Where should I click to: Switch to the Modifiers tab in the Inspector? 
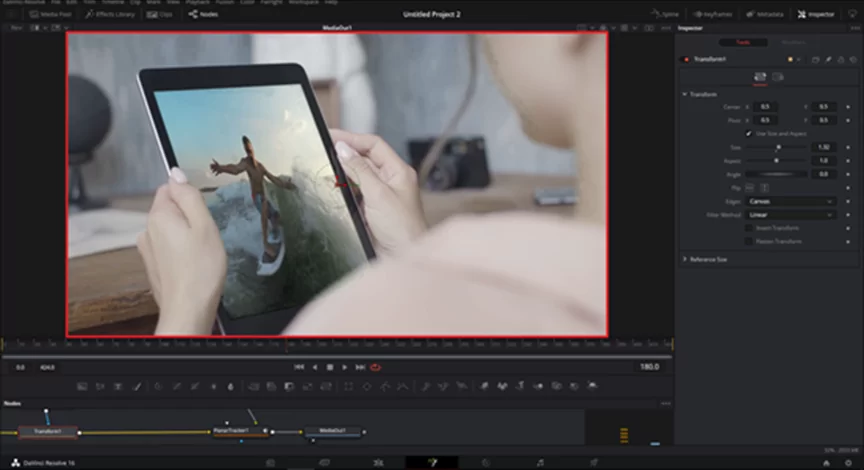pyautogui.click(x=793, y=42)
